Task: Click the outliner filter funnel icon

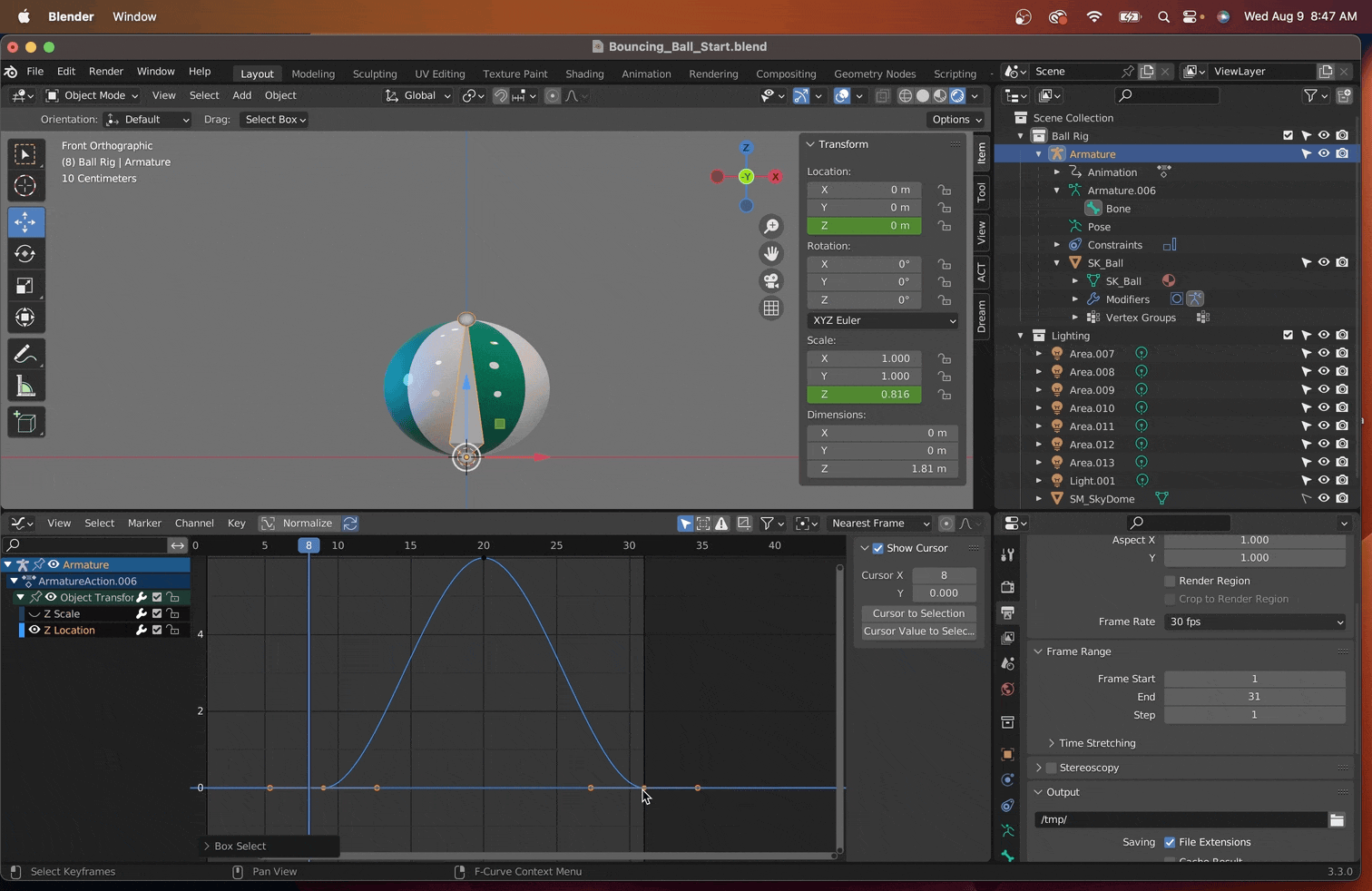Action: tap(1310, 95)
